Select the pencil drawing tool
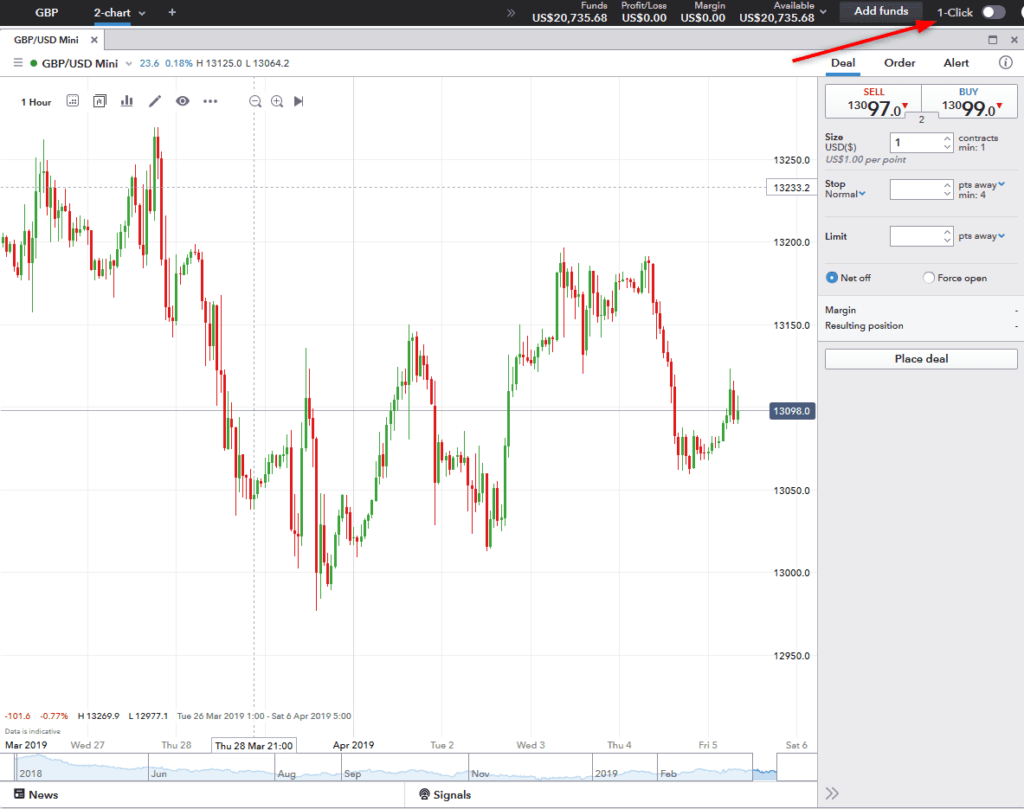The height and width of the screenshot is (809, 1024). (155, 101)
